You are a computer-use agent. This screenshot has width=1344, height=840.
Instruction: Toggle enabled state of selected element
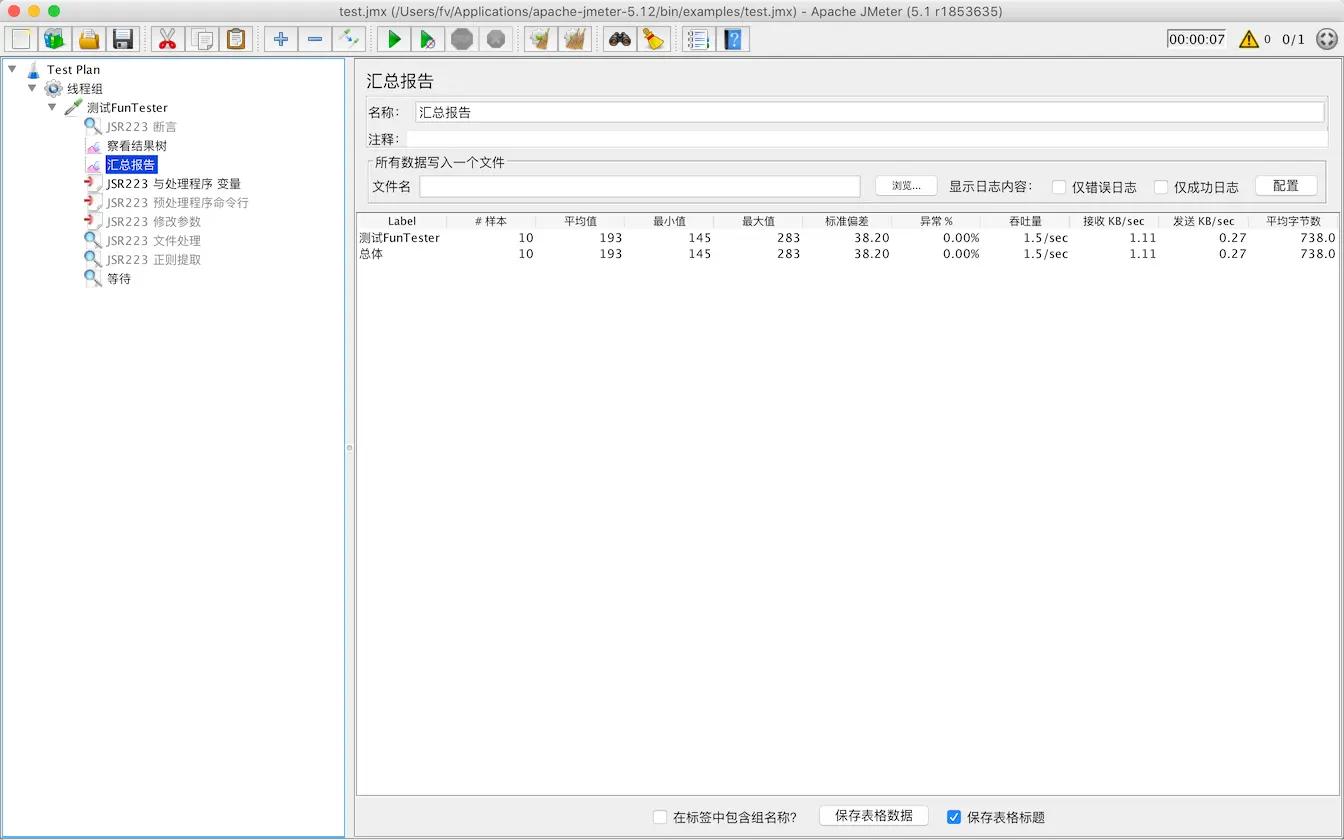348,39
